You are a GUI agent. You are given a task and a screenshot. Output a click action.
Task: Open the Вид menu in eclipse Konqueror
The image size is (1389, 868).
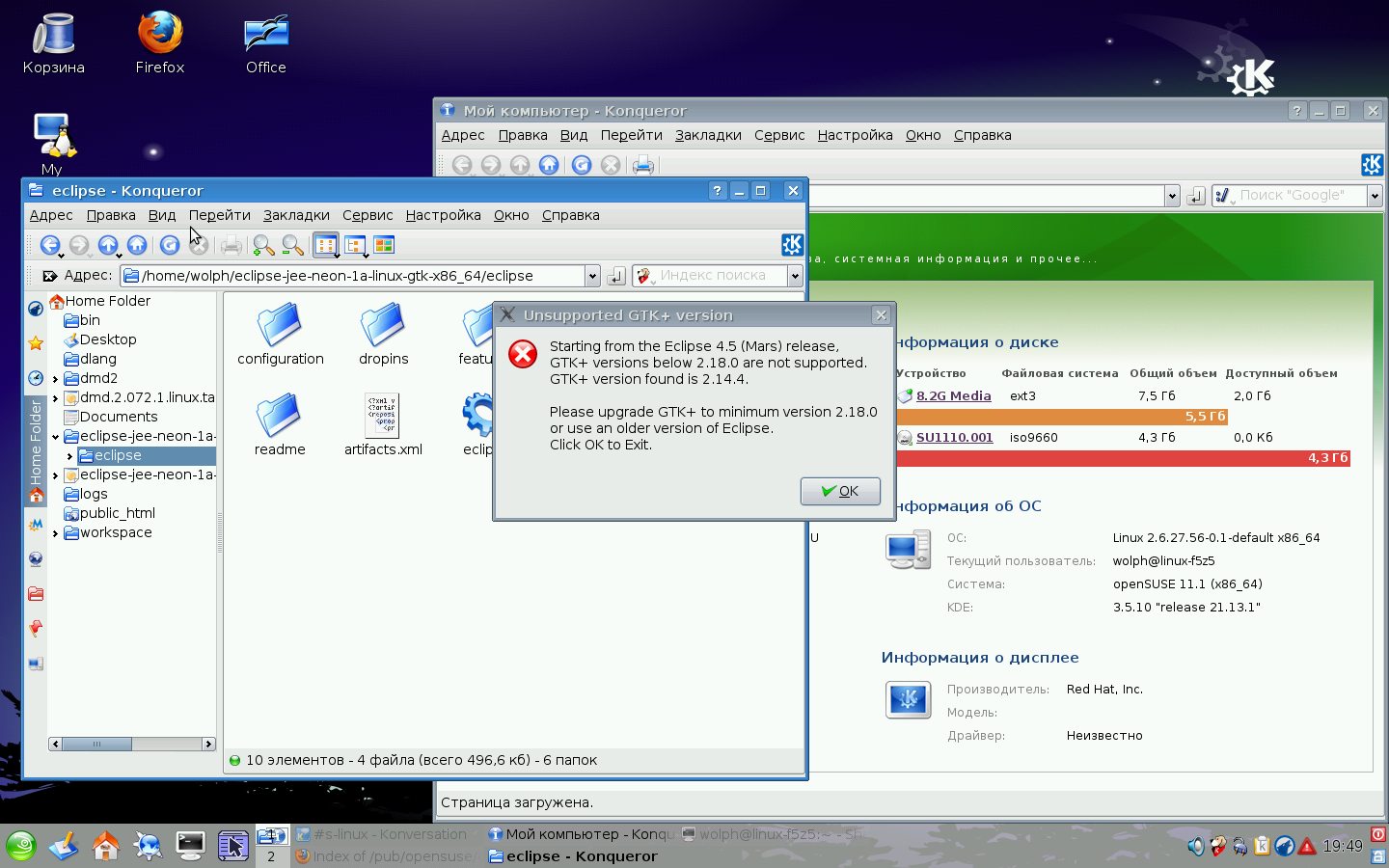tap(162, 215)
